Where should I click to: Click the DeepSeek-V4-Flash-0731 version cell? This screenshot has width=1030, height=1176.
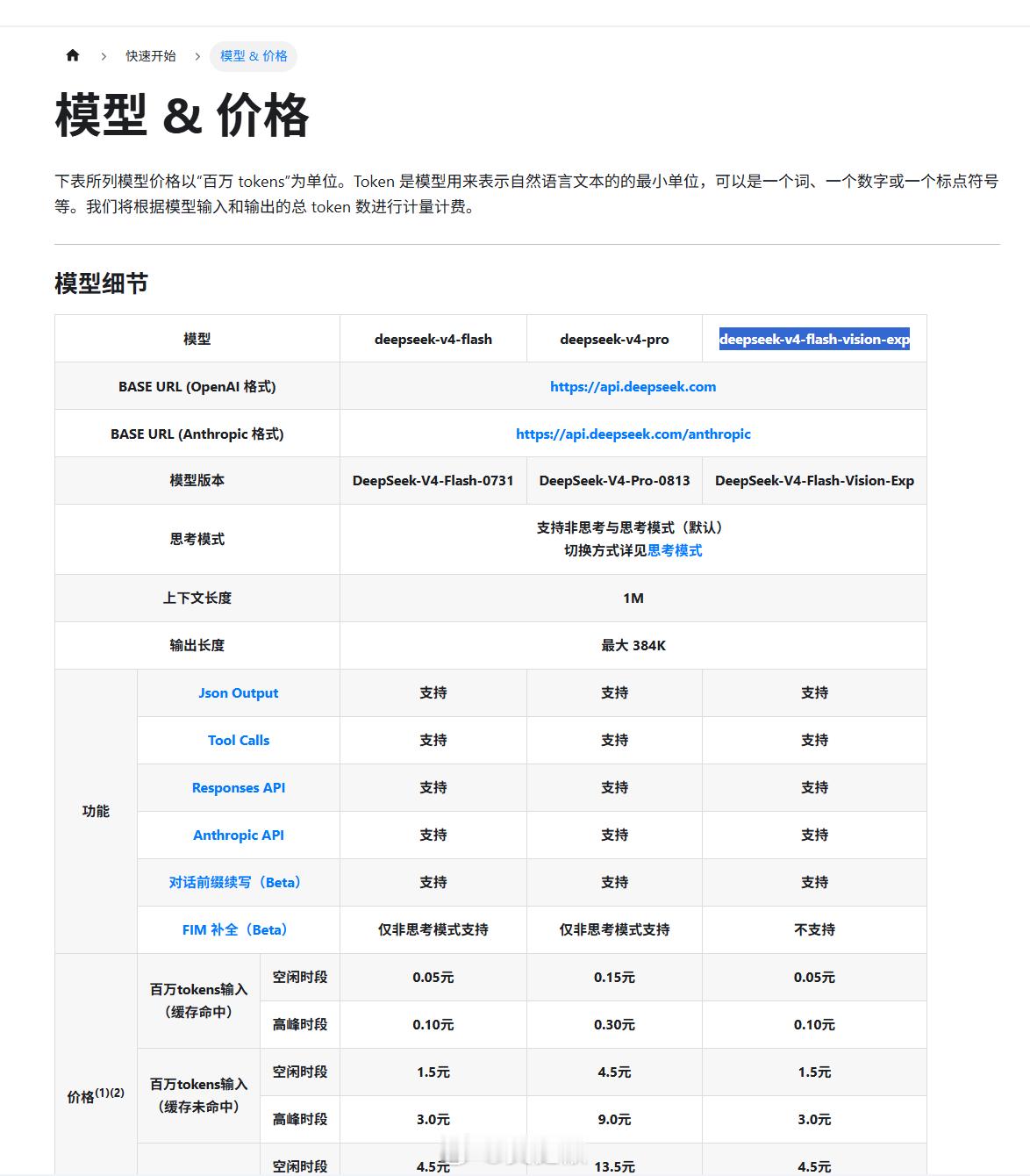tap(433, 480)
